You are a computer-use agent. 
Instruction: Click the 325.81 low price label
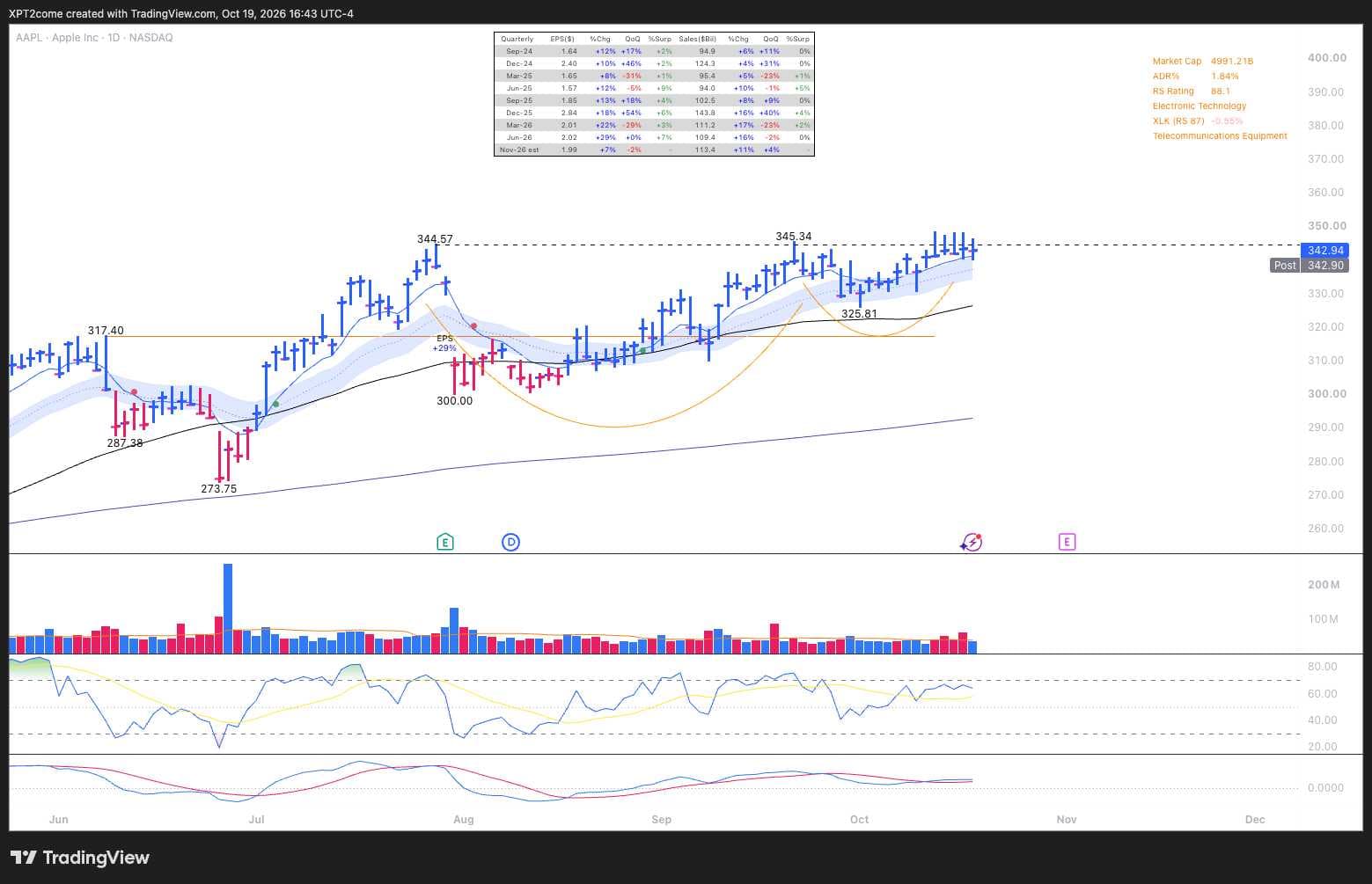pyautogui.click(x=859, y=314)
